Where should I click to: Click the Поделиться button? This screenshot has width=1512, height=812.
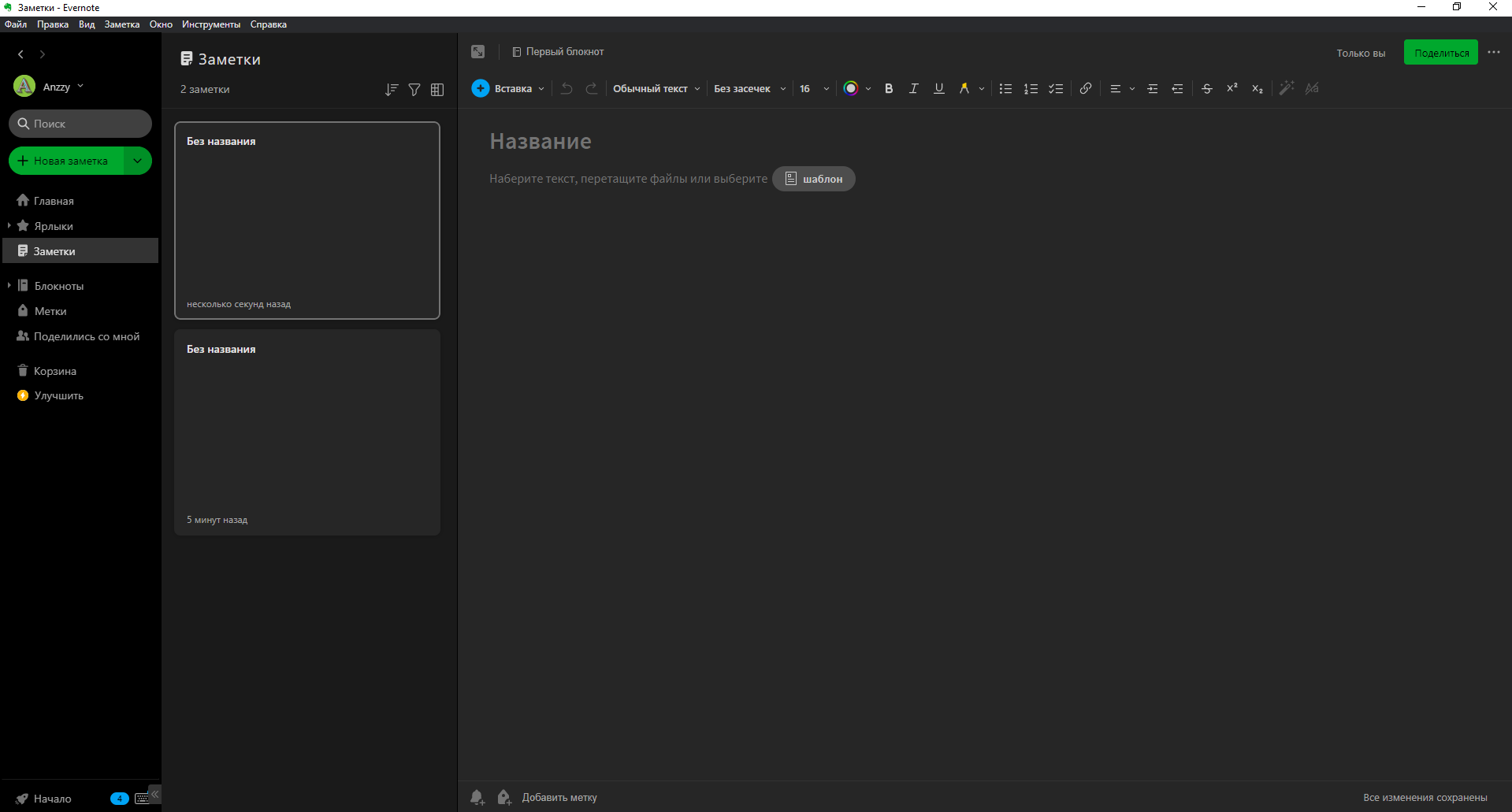coord(1440,52)
